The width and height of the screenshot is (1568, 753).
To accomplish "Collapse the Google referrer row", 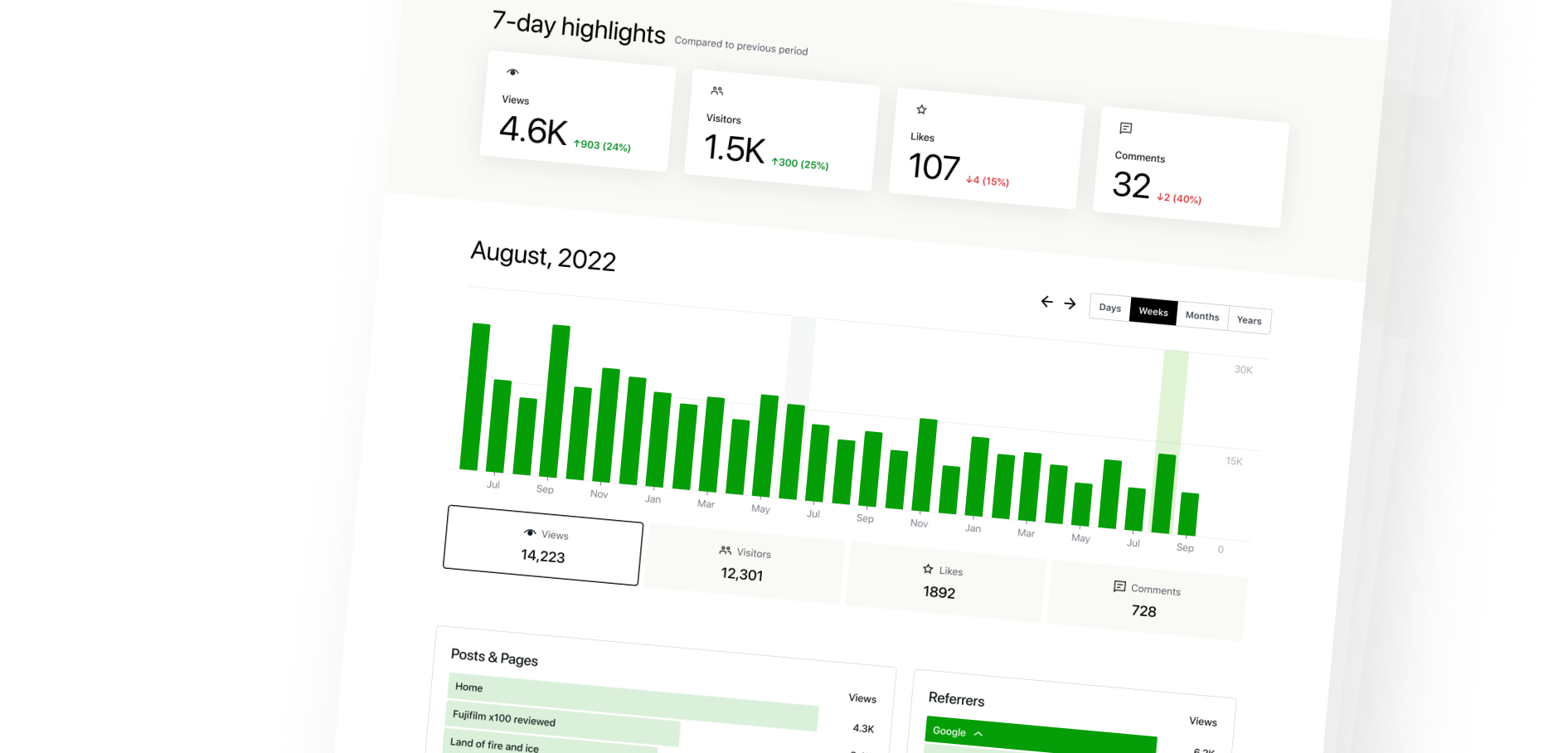I will point(978,733).
